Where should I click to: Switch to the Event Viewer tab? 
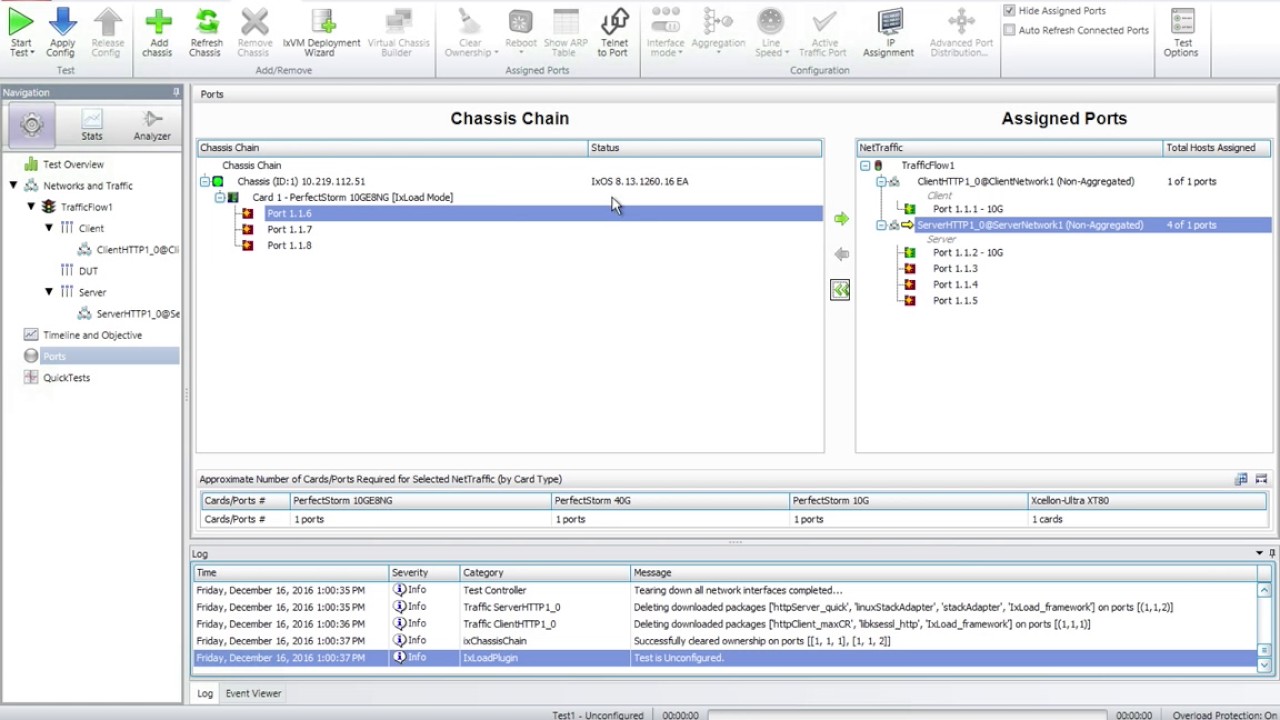(x=253, y=693)
